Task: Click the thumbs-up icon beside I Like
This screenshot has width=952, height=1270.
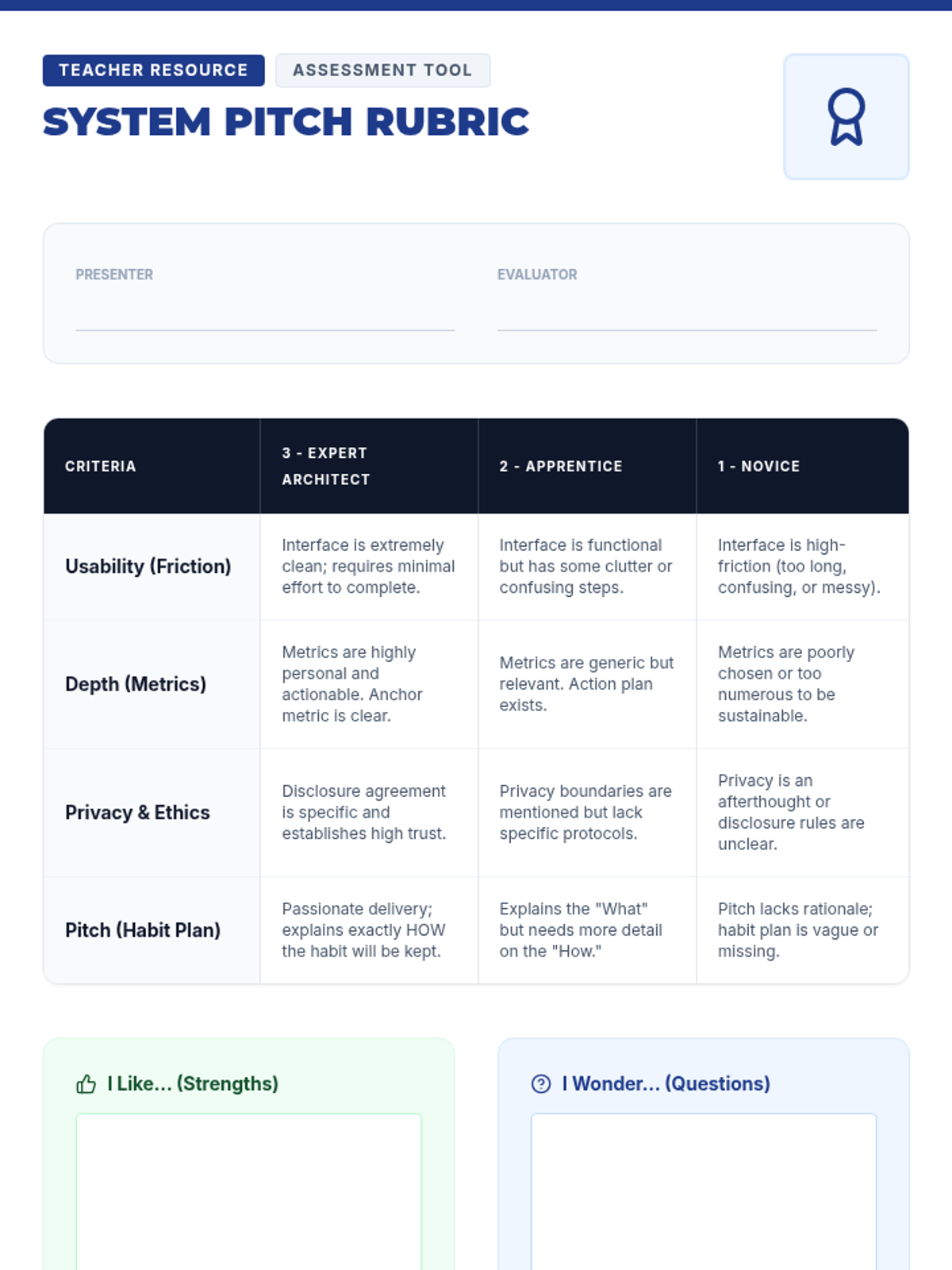Action: coord(86,1084)
